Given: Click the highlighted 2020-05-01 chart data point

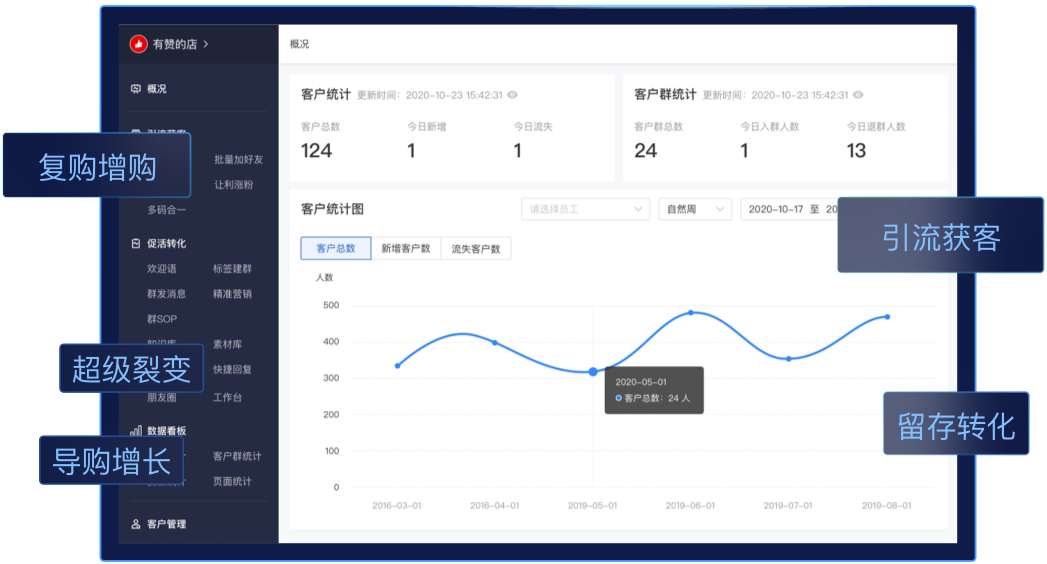Looking at the screenshot, I should coord(593,372).
